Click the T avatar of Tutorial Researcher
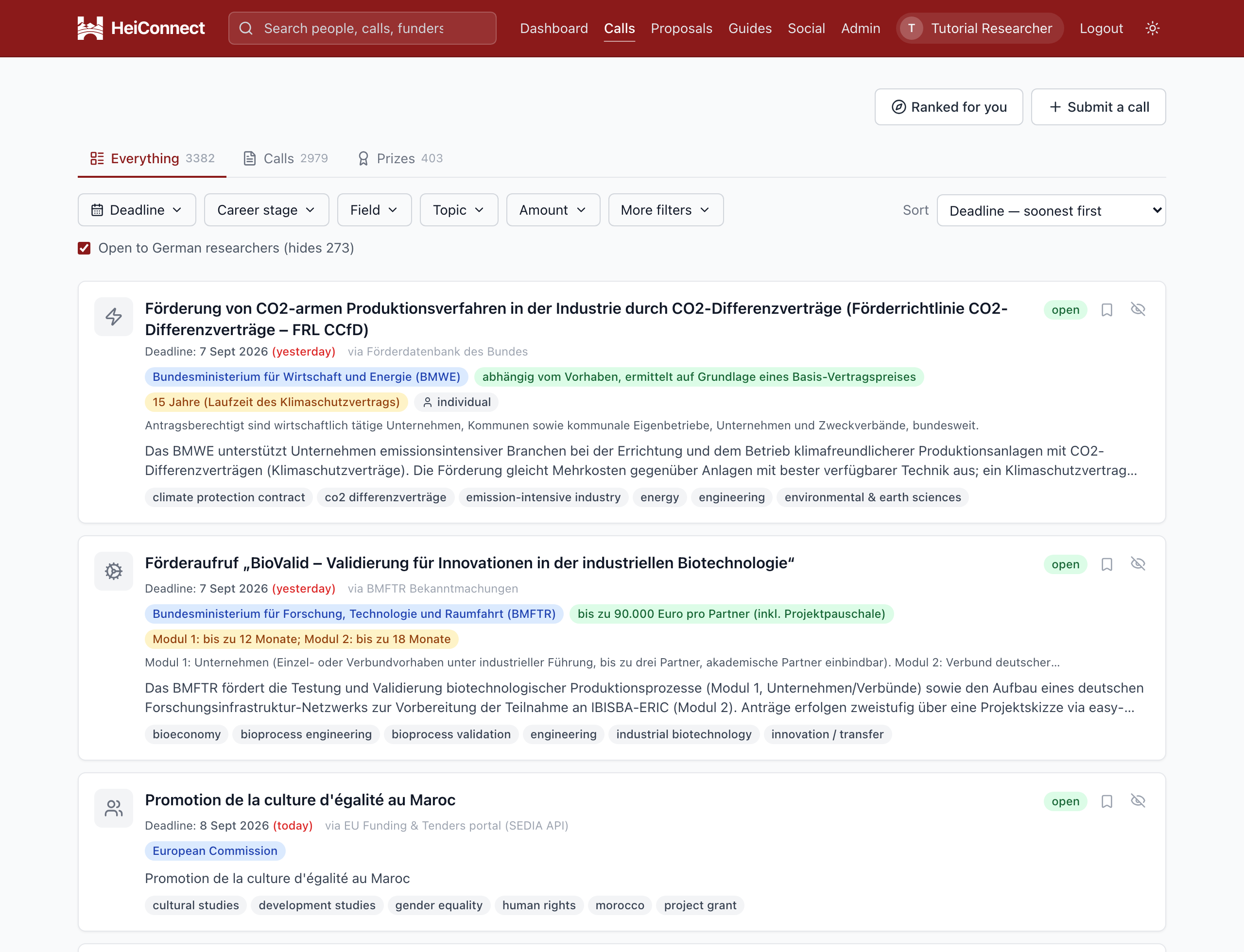The height and width of the screenshot is (952, 1244). [912, 28]
